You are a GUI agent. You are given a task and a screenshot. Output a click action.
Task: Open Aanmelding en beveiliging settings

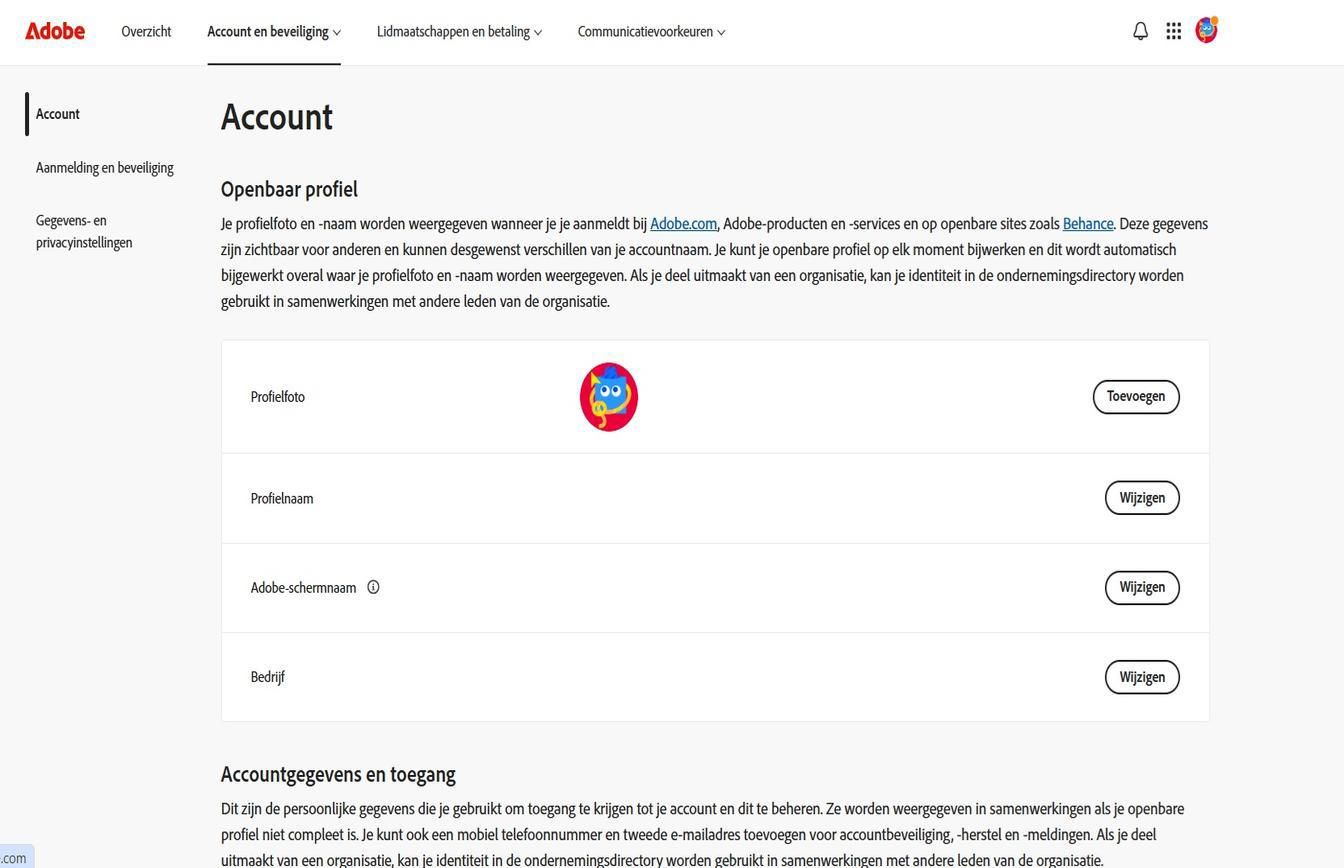104,167
